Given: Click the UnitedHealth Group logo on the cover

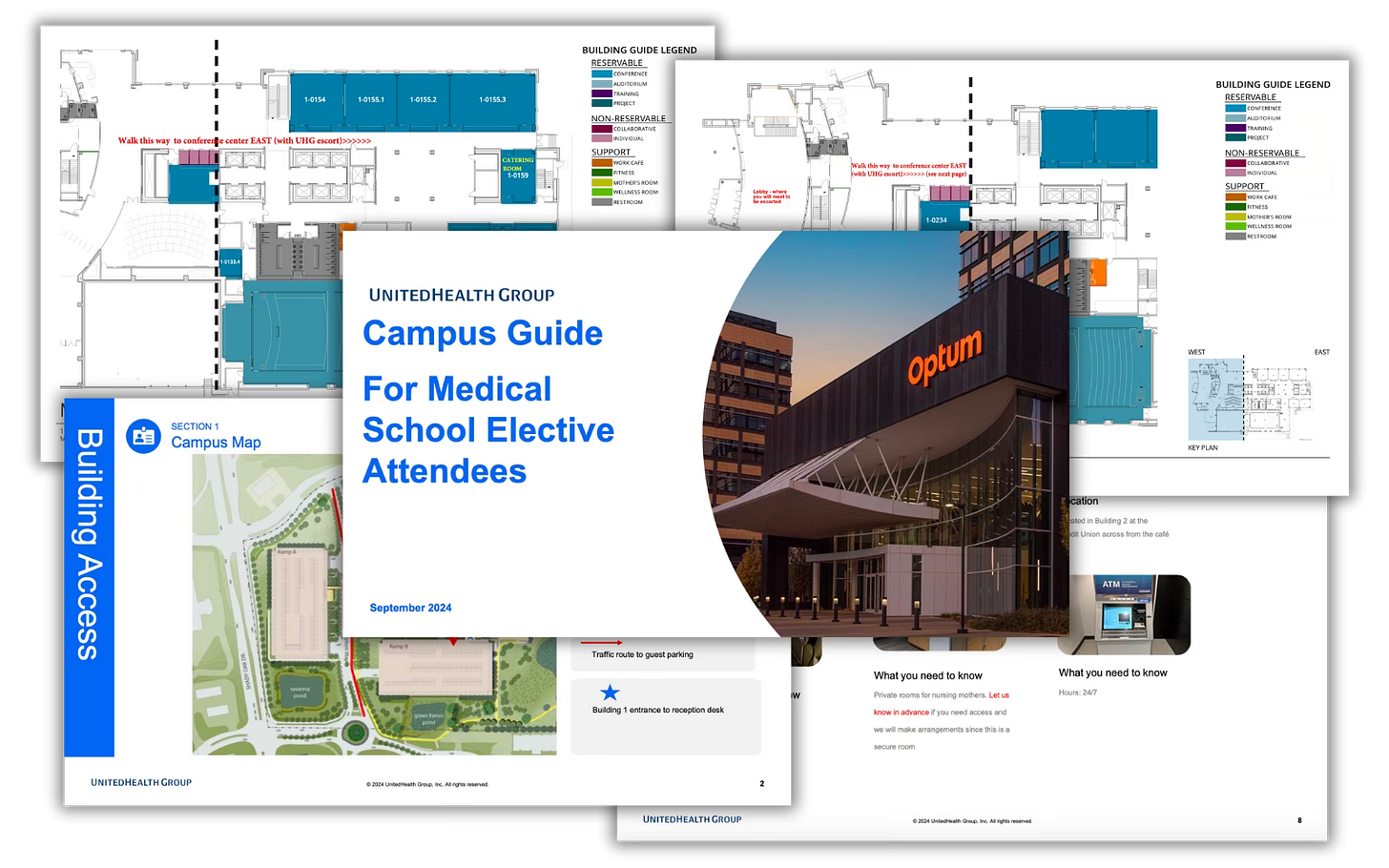Looking at the screenshot, I should click(x=462, y=295).
